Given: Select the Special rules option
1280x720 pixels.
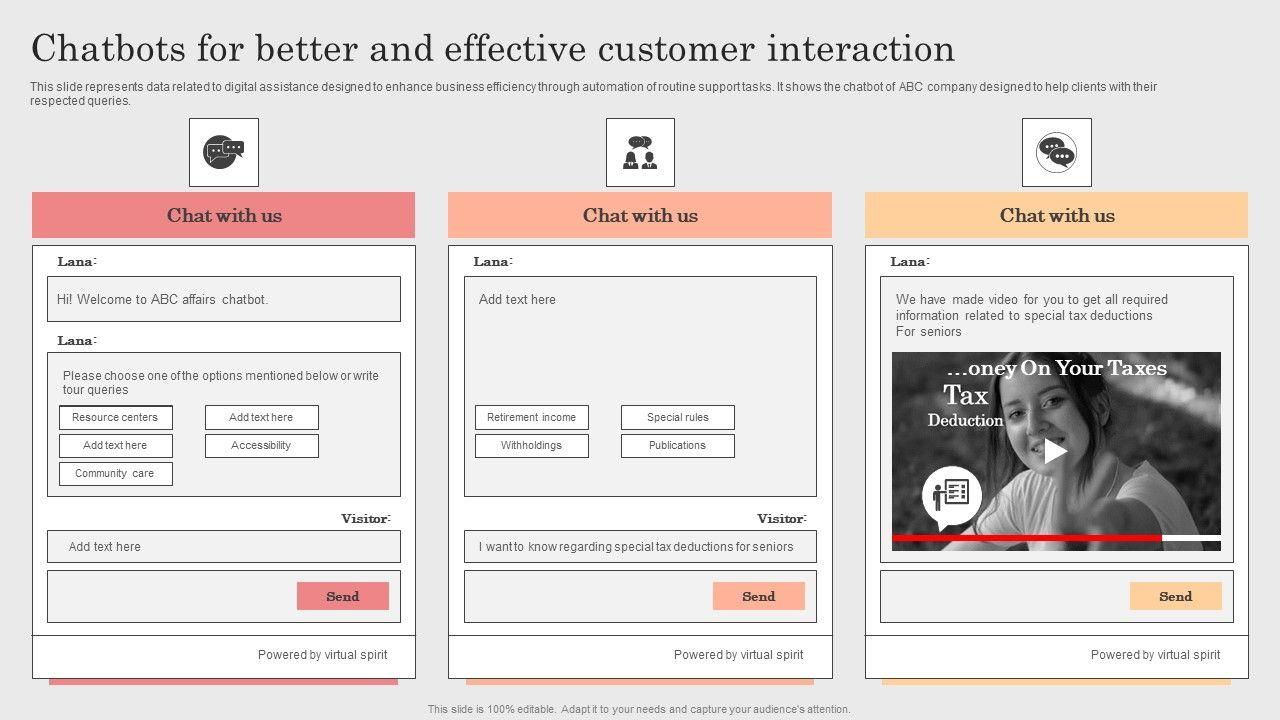Looking at the screenshot, I should point(677,418).
